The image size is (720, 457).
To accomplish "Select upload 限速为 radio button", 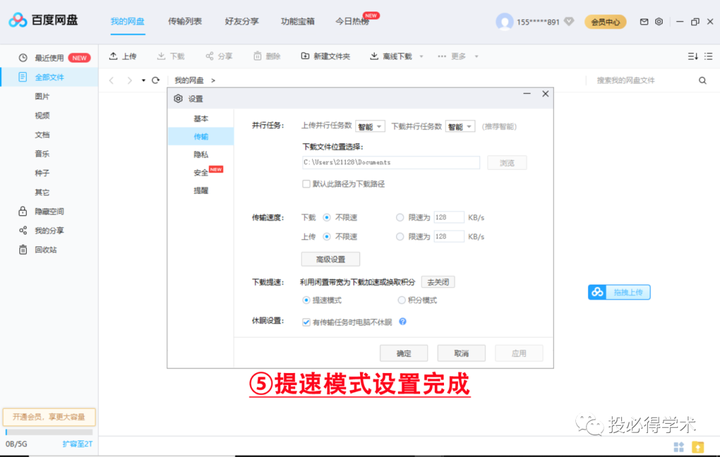I will pos(400,237).
